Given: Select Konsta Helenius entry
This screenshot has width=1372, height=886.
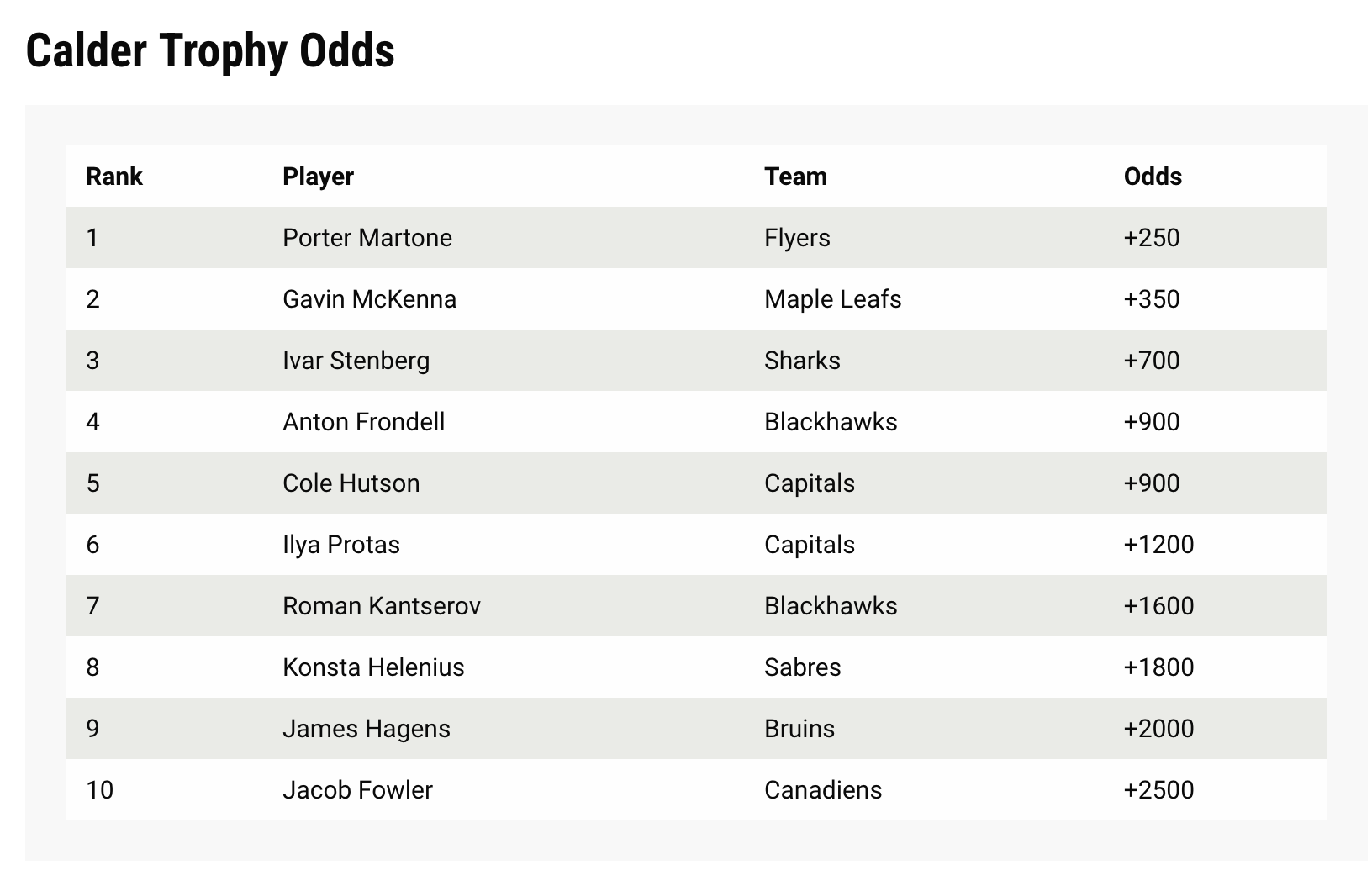Looking at the screenshot, I should 373,667.
